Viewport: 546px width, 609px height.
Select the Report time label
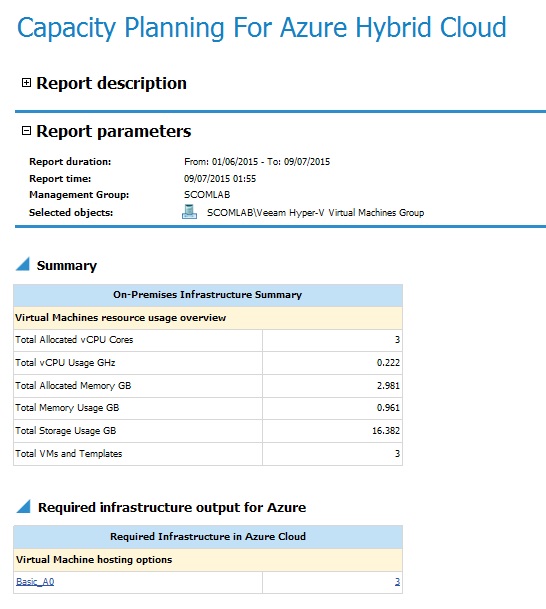(x=60, y=179)
